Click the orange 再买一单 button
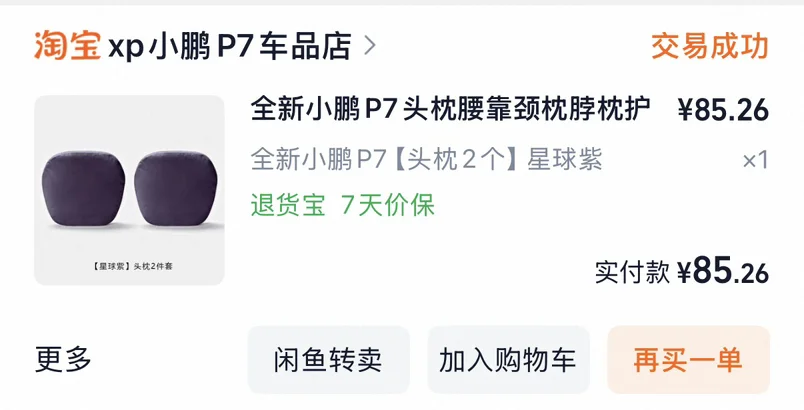The height and width of the screenshot is (410, 804). pos(689,360)
